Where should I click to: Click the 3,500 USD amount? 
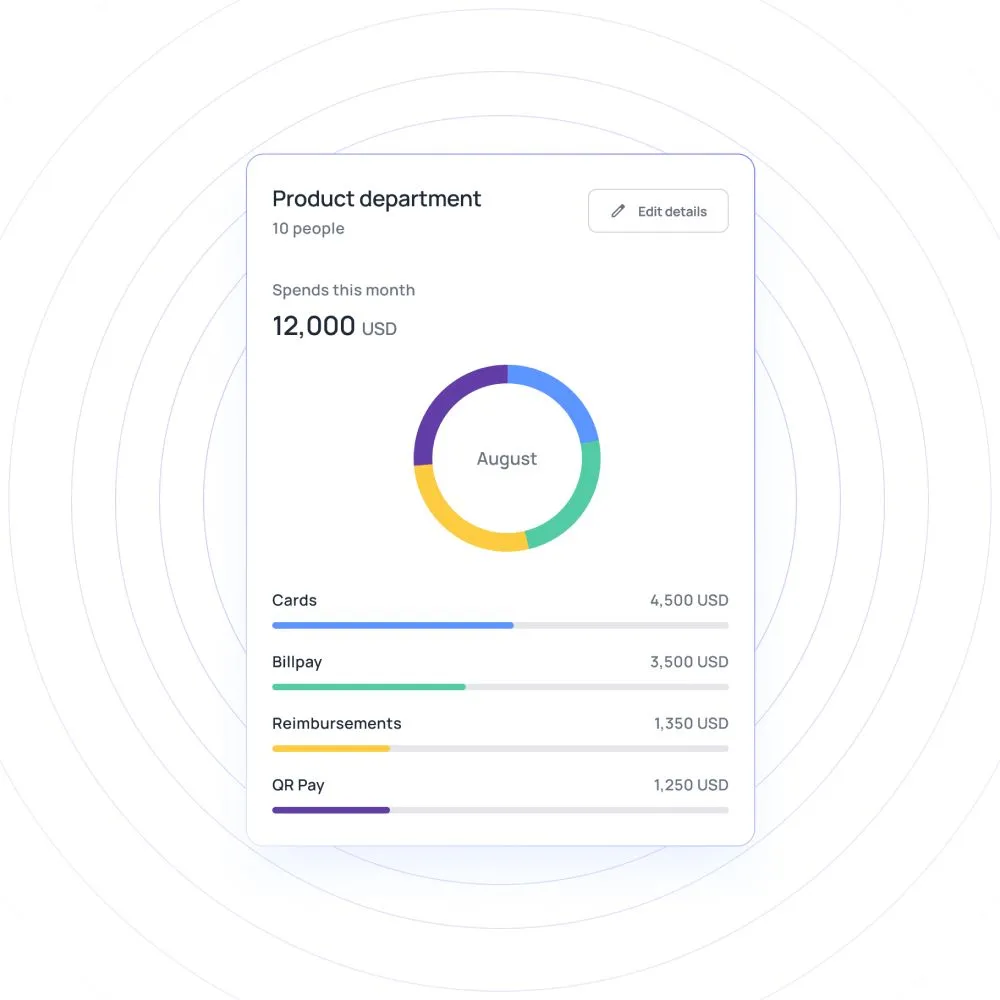689,662
